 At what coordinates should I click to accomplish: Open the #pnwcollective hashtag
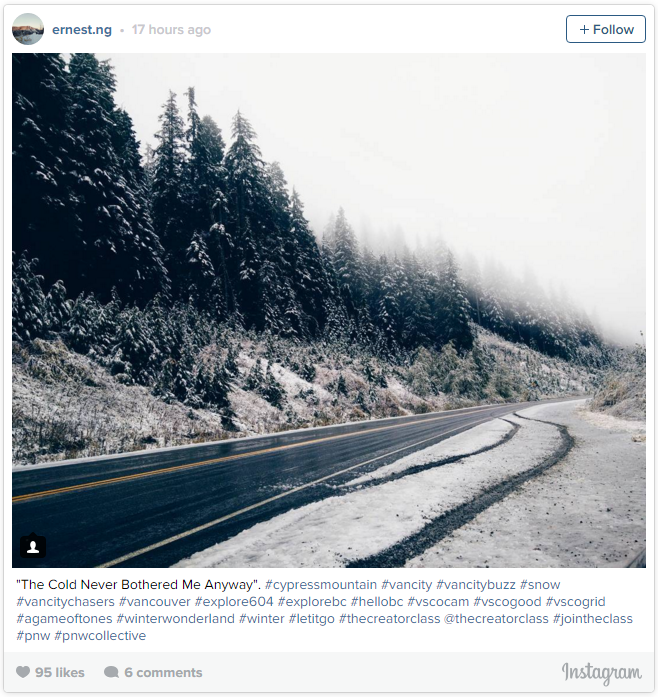(x=100, y=636)
